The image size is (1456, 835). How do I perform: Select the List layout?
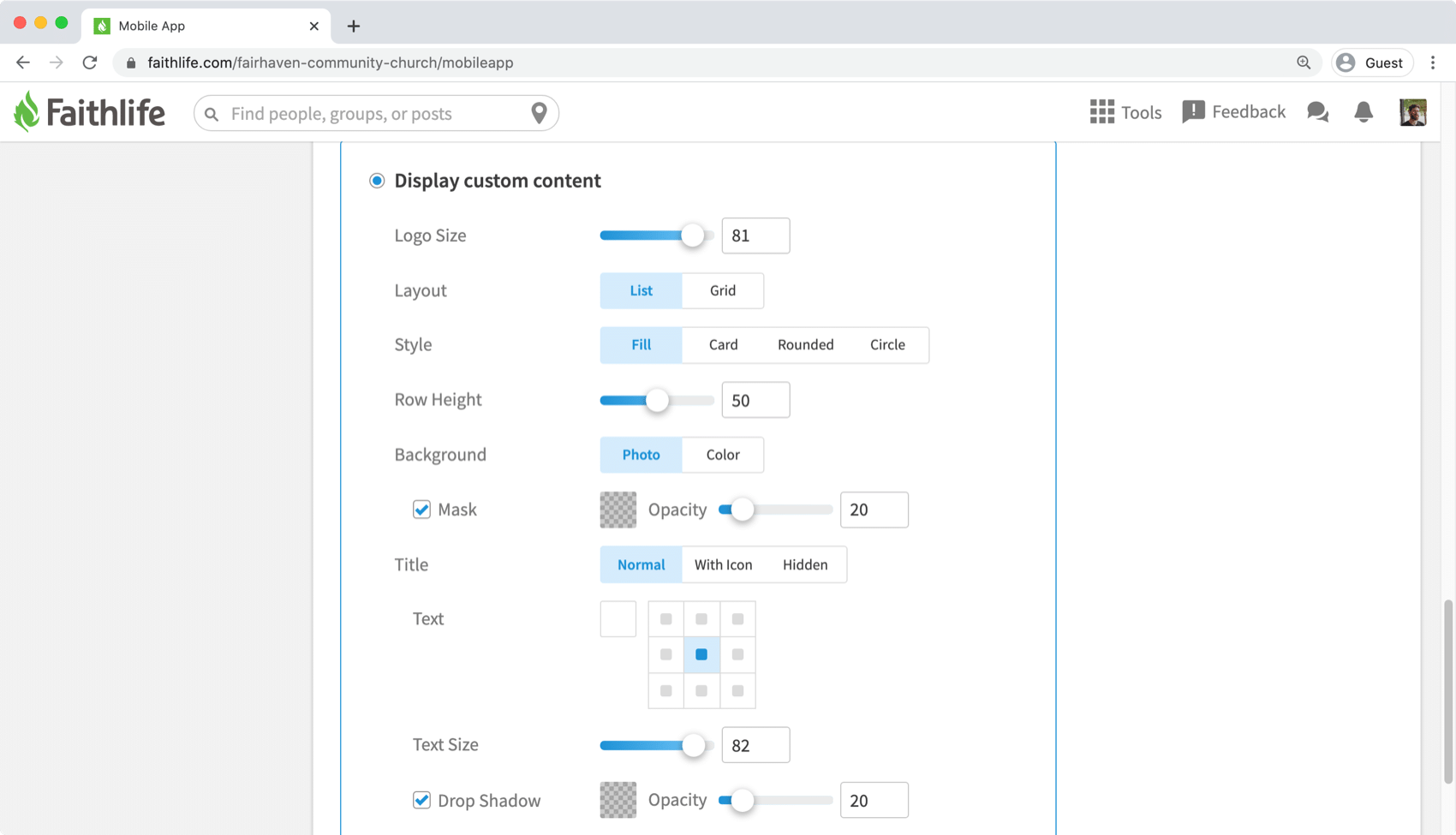tap(641, 290)
